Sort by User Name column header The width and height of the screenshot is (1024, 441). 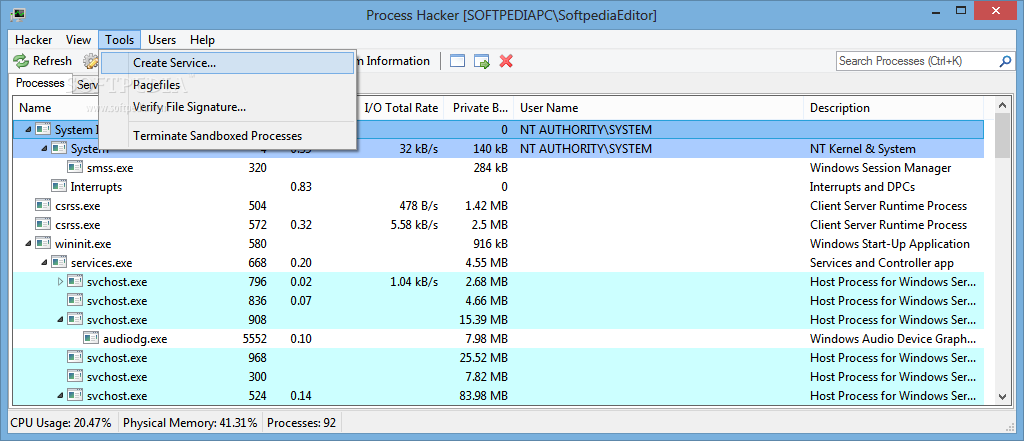click(549, 108)
